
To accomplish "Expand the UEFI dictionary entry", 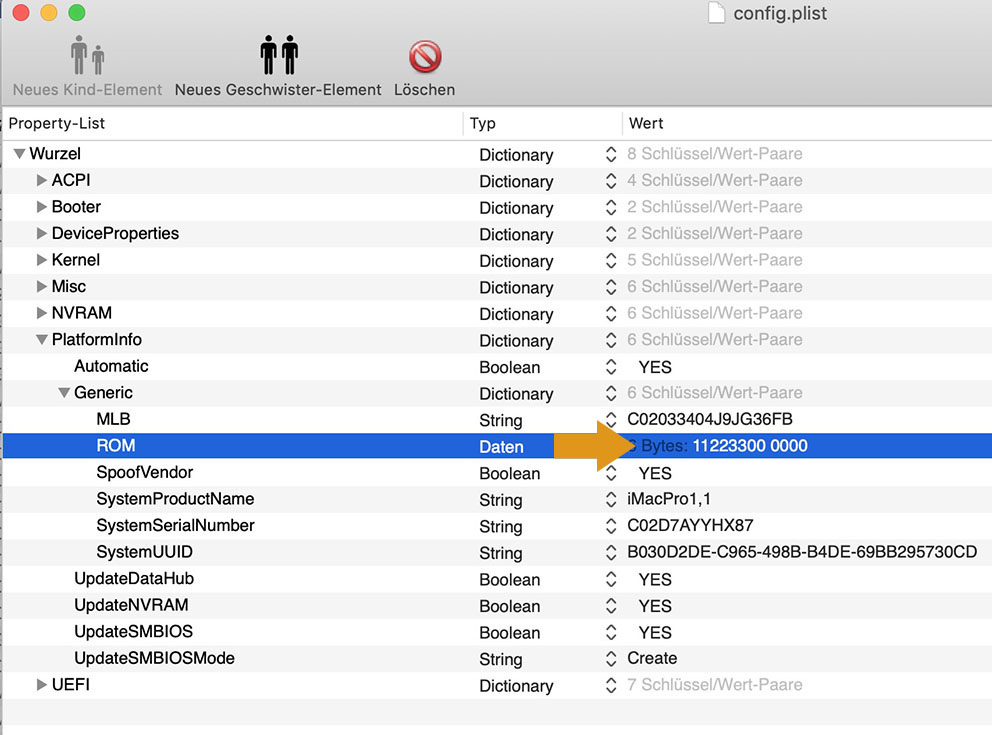I will pos(42,685).
